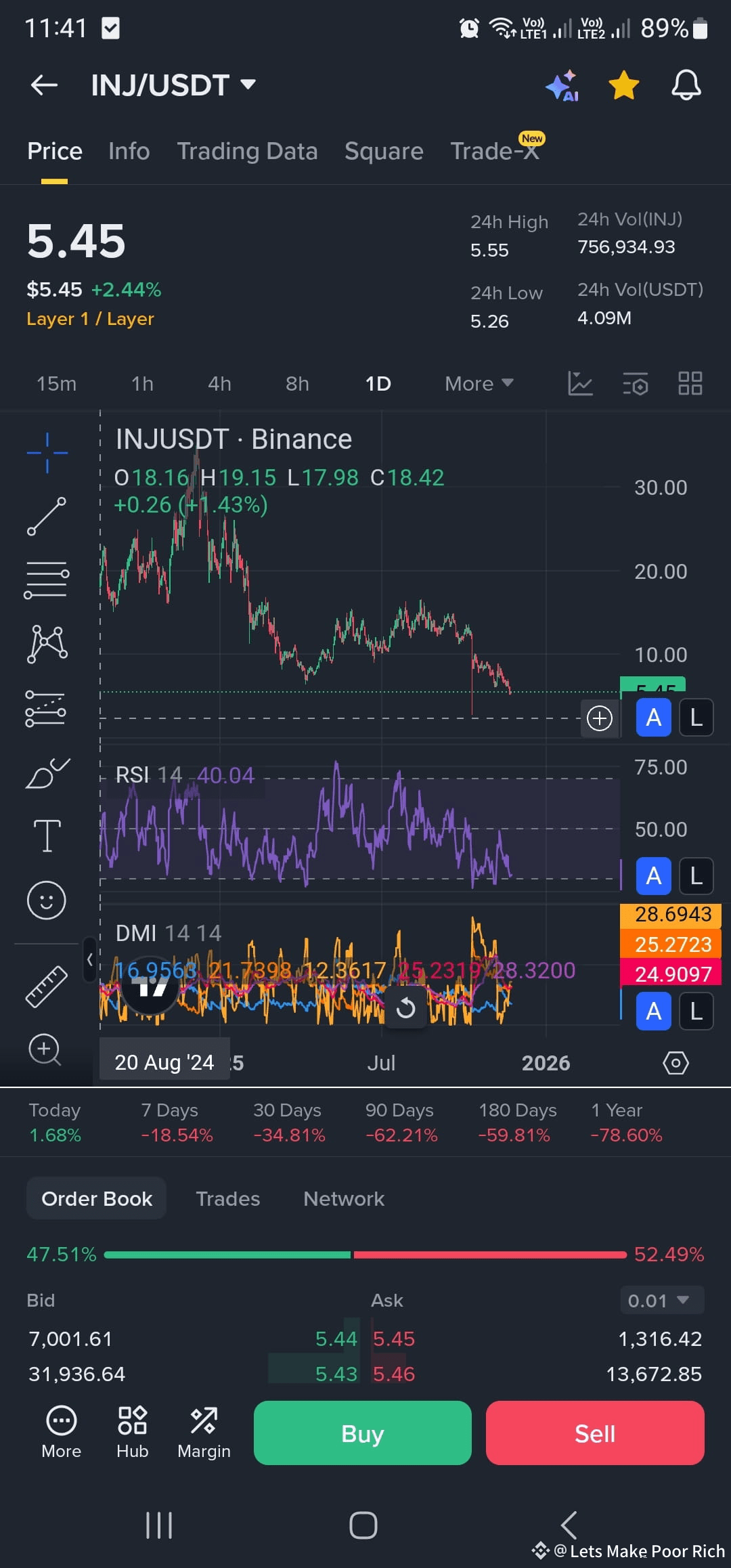Tap the red Sell button
The image size is (731, 1568).
pos(595,1433)
